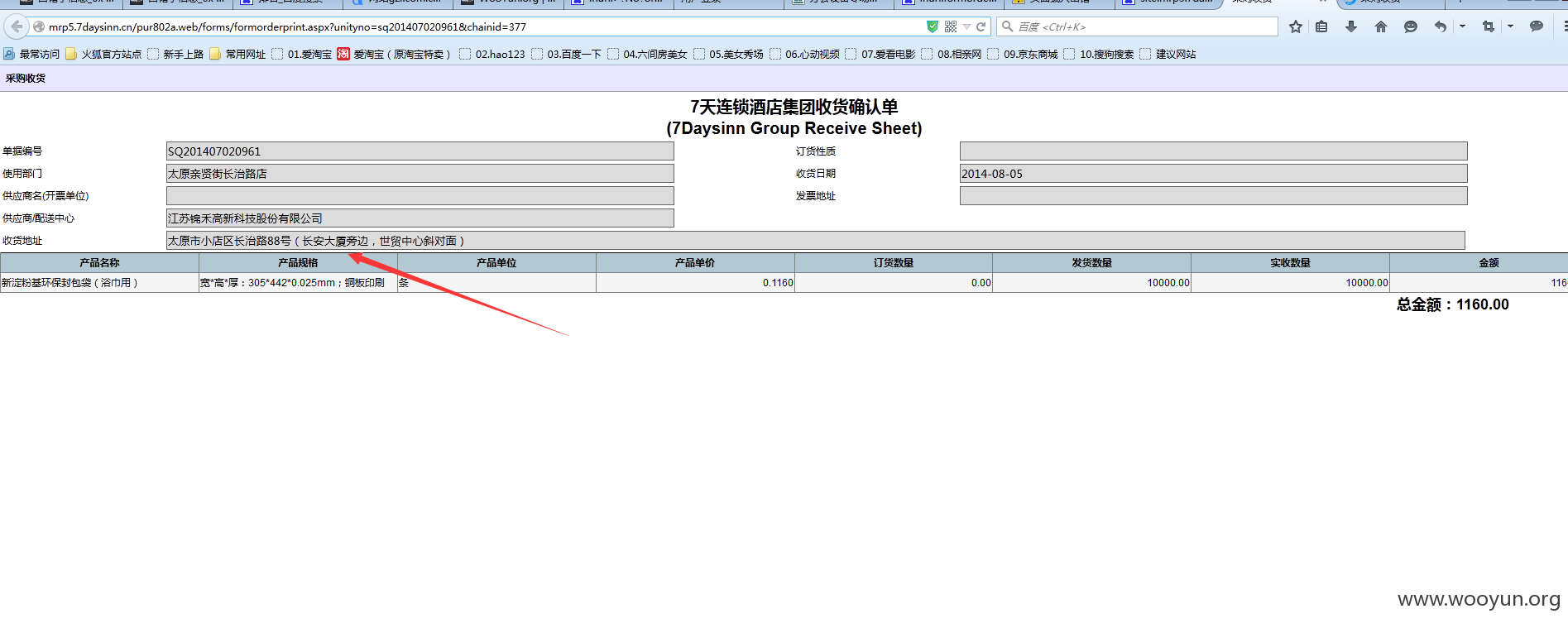Reload the page with the refresh icon
The image size is (1568, 623).
[x=981, y=26]
